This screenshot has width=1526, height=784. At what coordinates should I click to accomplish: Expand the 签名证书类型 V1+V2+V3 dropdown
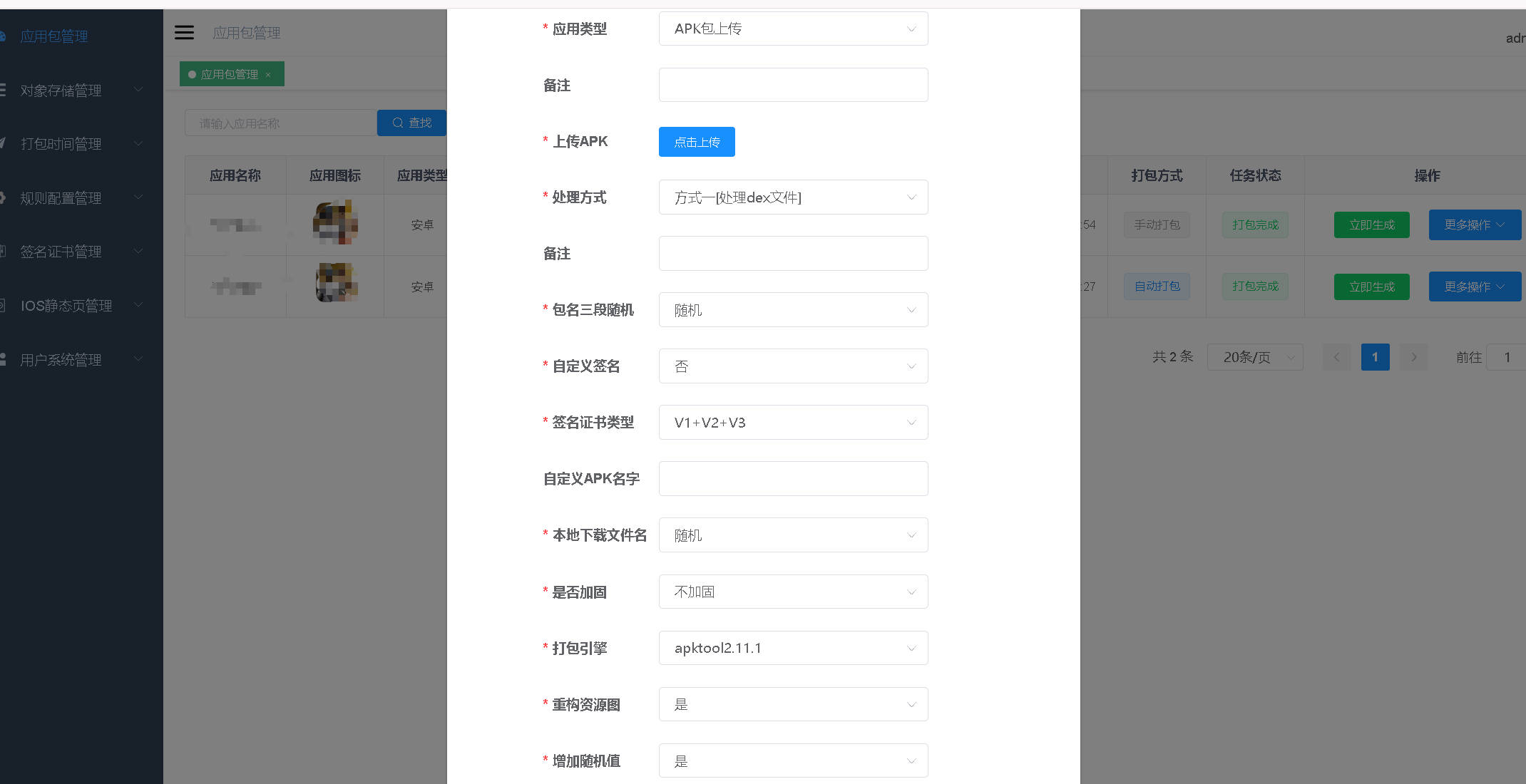click(x=792, y=423)
